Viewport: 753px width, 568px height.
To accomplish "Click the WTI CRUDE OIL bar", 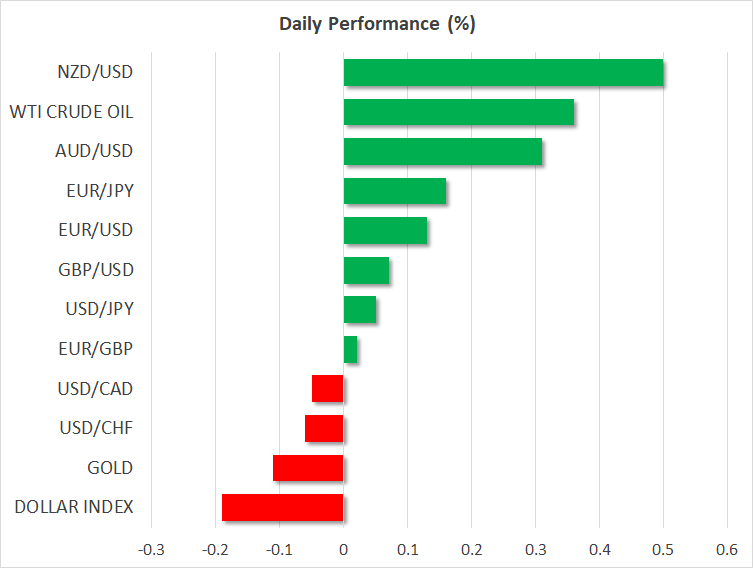I will pos(458,112).
